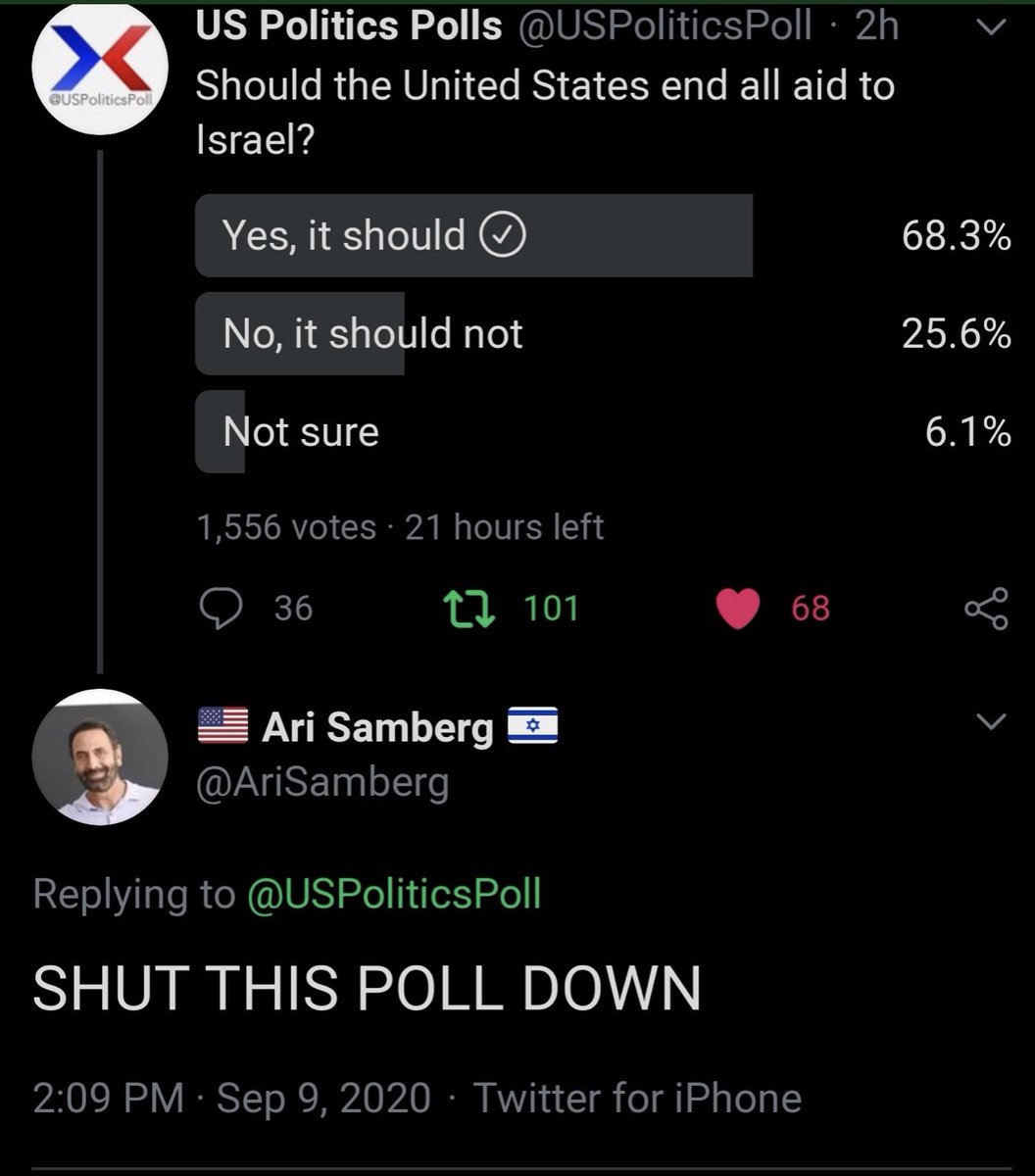Click the American flag emoji before Ari Samberg
Screen dimensions: 1035x1176
point(223,726)
